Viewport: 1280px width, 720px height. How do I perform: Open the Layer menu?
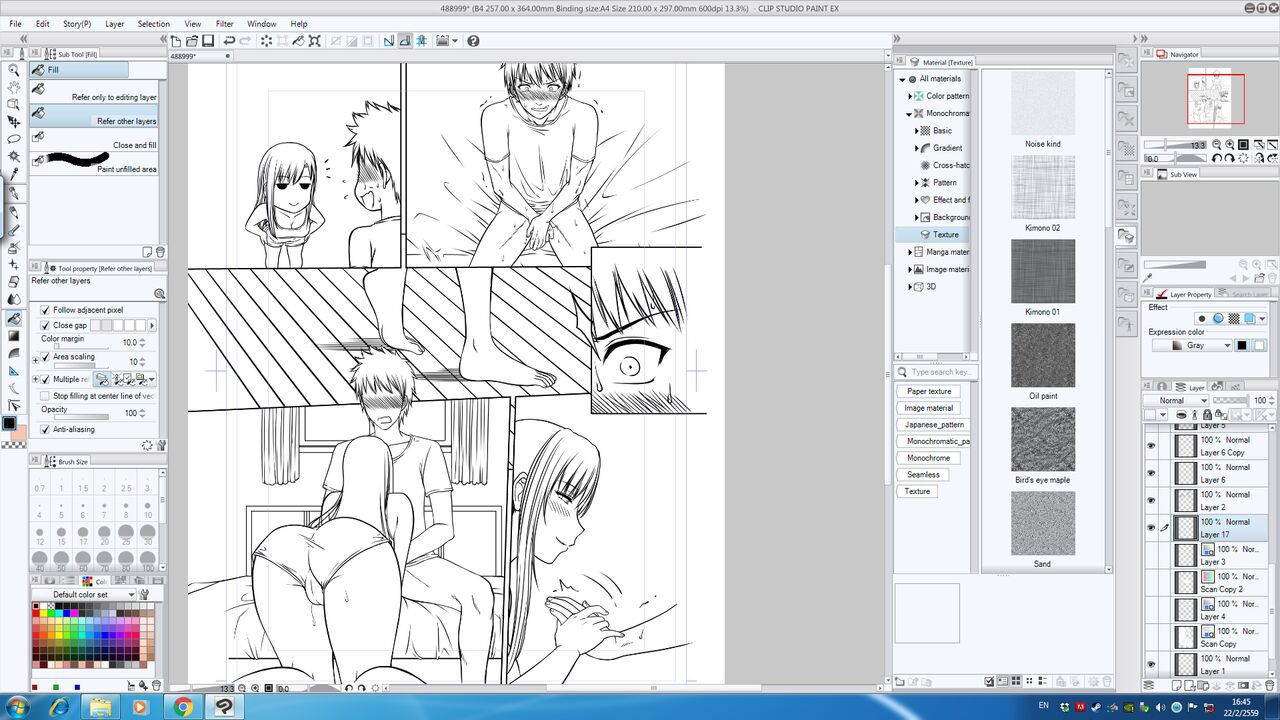pos(115,23)
